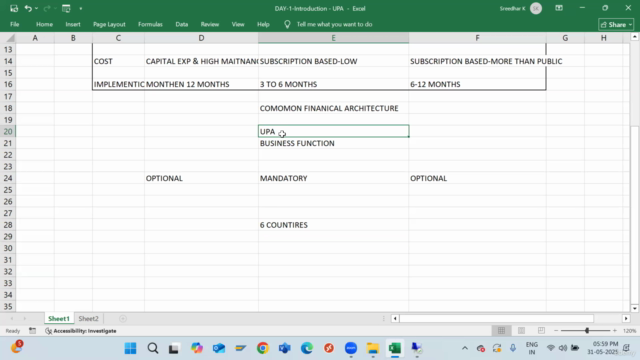Open Zoom app from the taskbar
This screenshot has height=360, width=640.
(x=351, y=348)
